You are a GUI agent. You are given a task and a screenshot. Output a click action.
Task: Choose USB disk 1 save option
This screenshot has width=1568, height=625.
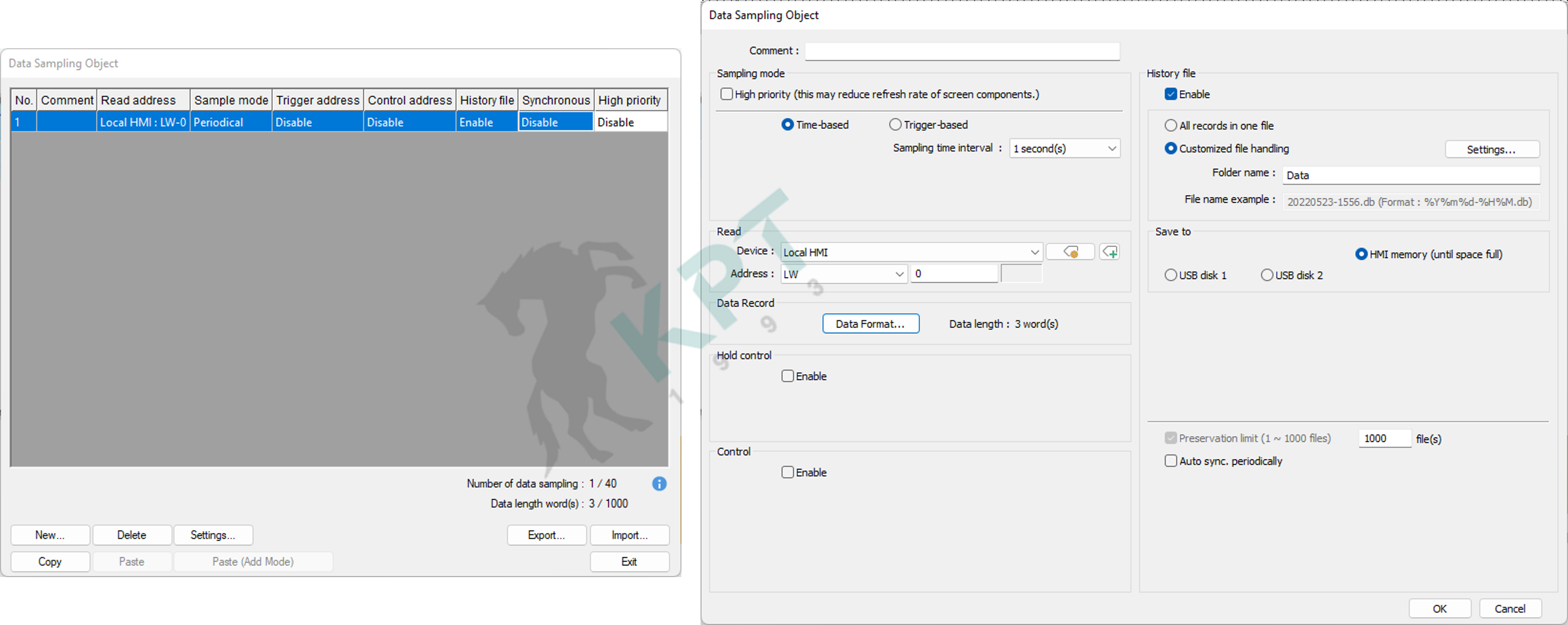[1170, 275]
